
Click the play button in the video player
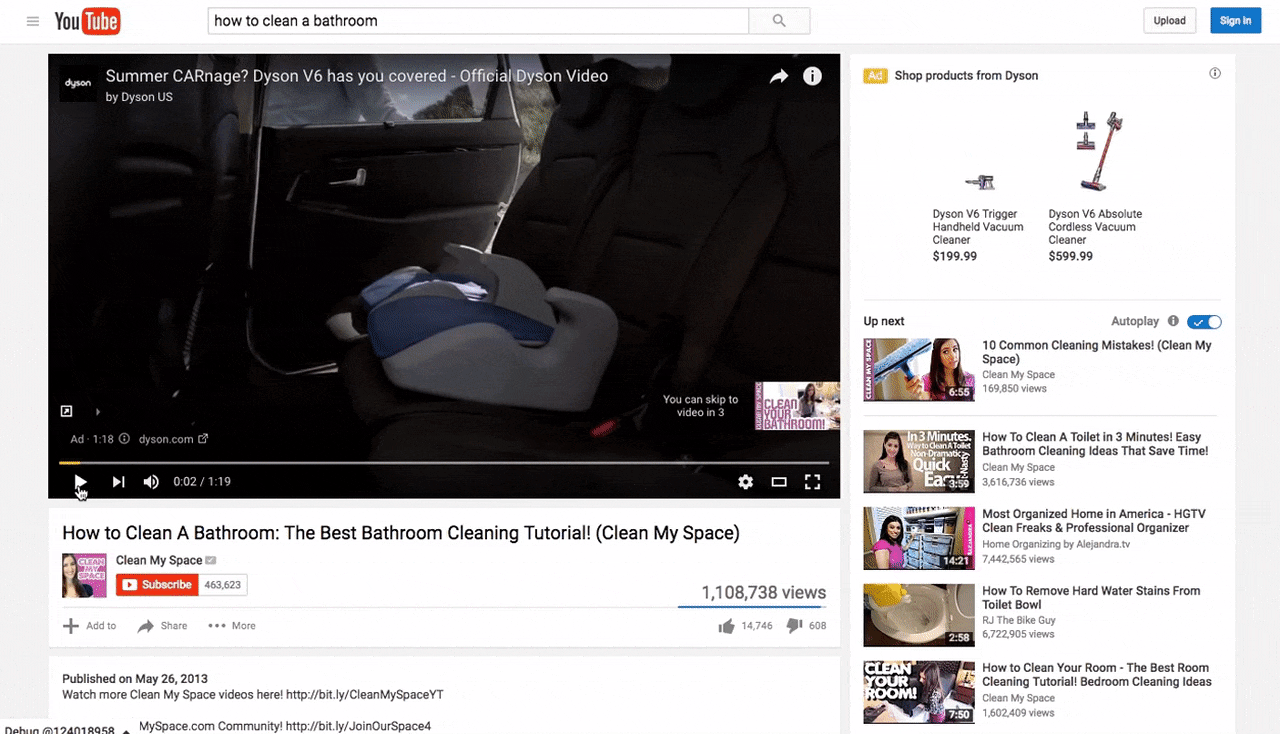[x=80, y=482]
